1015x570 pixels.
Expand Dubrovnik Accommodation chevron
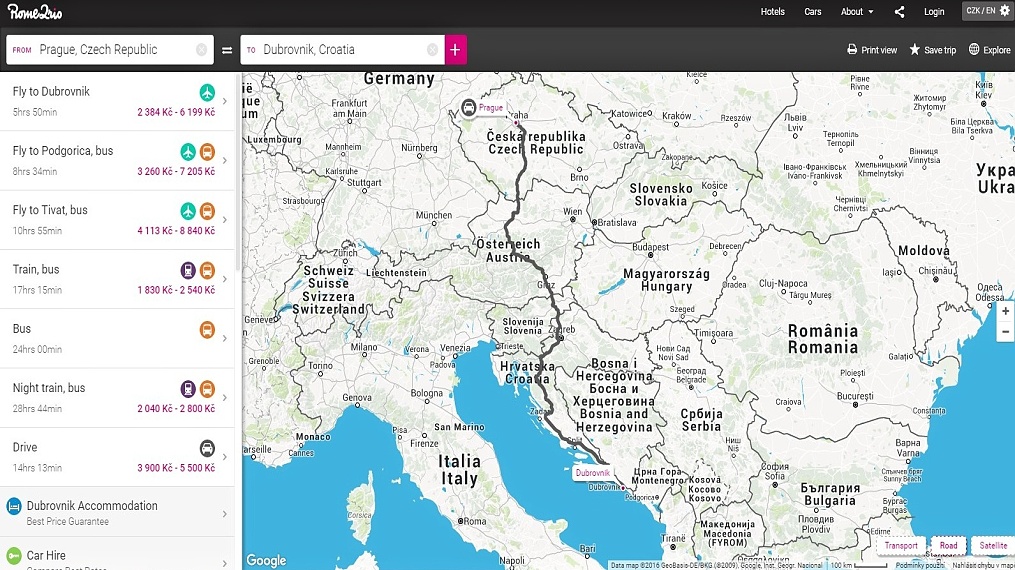click(x=225, y=514)
